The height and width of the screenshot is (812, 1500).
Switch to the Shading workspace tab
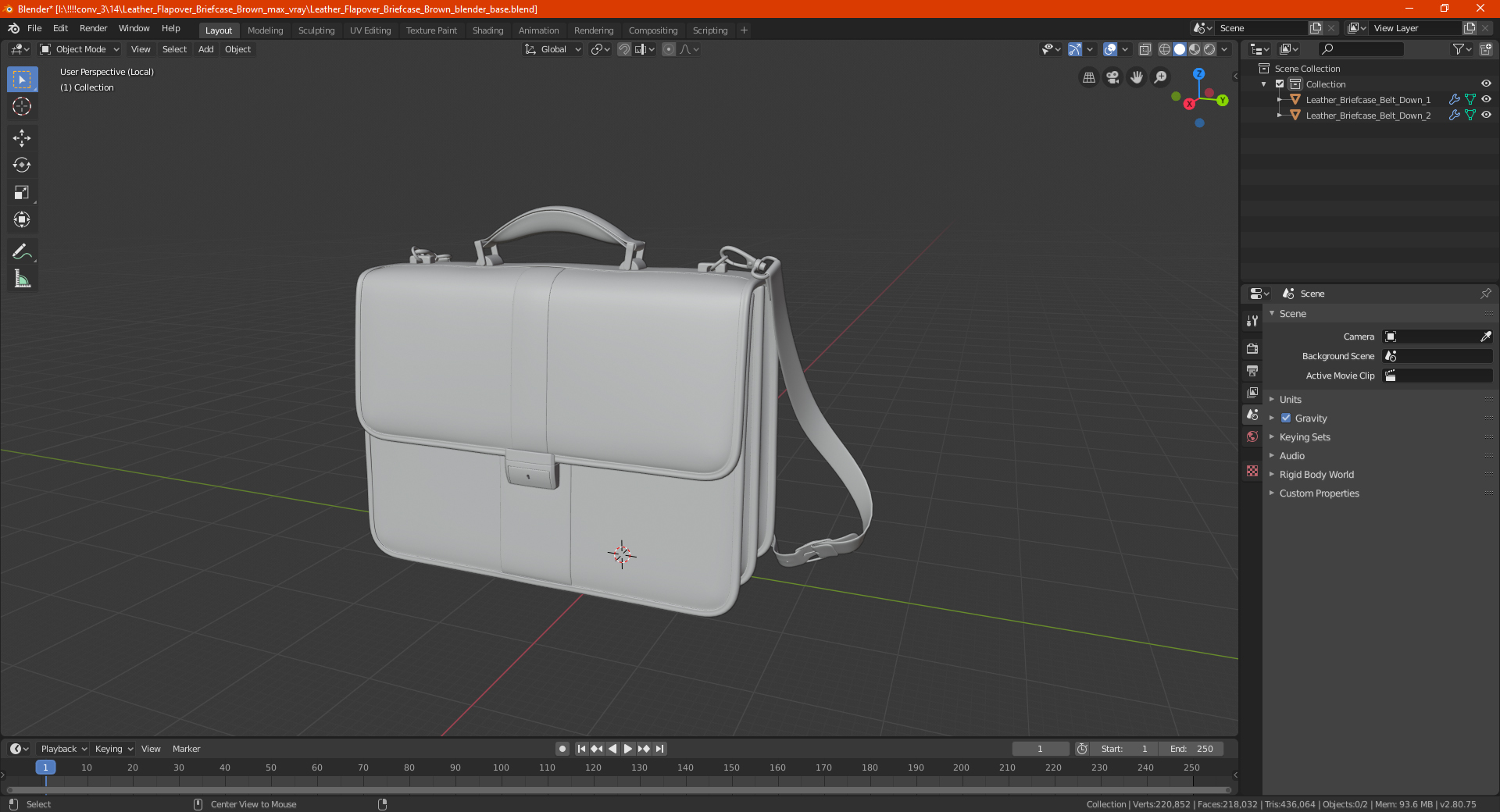[x=488, y=30]
